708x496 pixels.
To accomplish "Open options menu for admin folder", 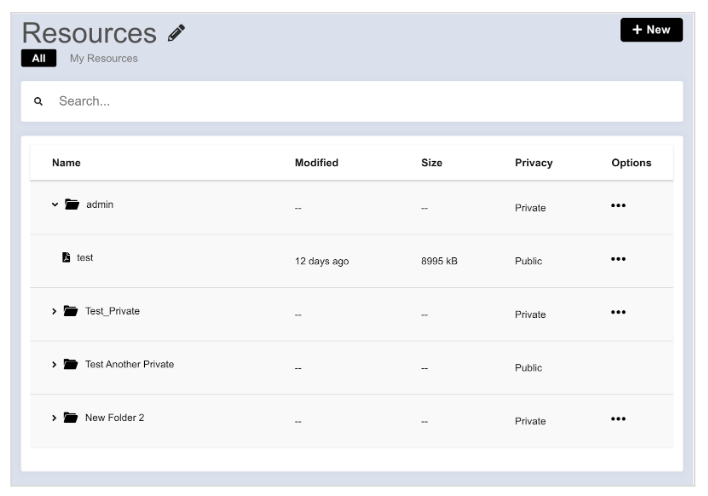I will click(x=618, y=206).
